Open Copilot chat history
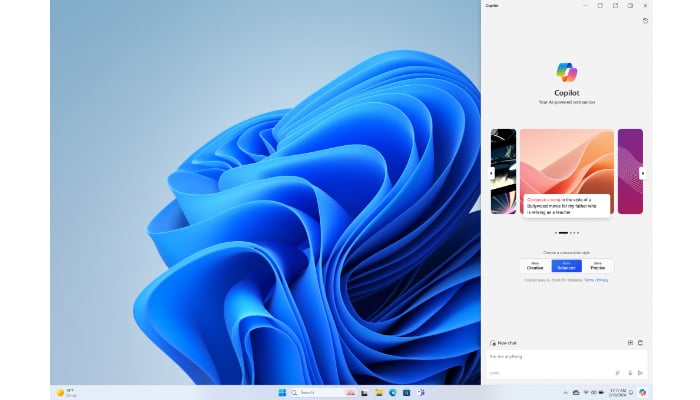700x400 pixels. [x=645, y=21]
